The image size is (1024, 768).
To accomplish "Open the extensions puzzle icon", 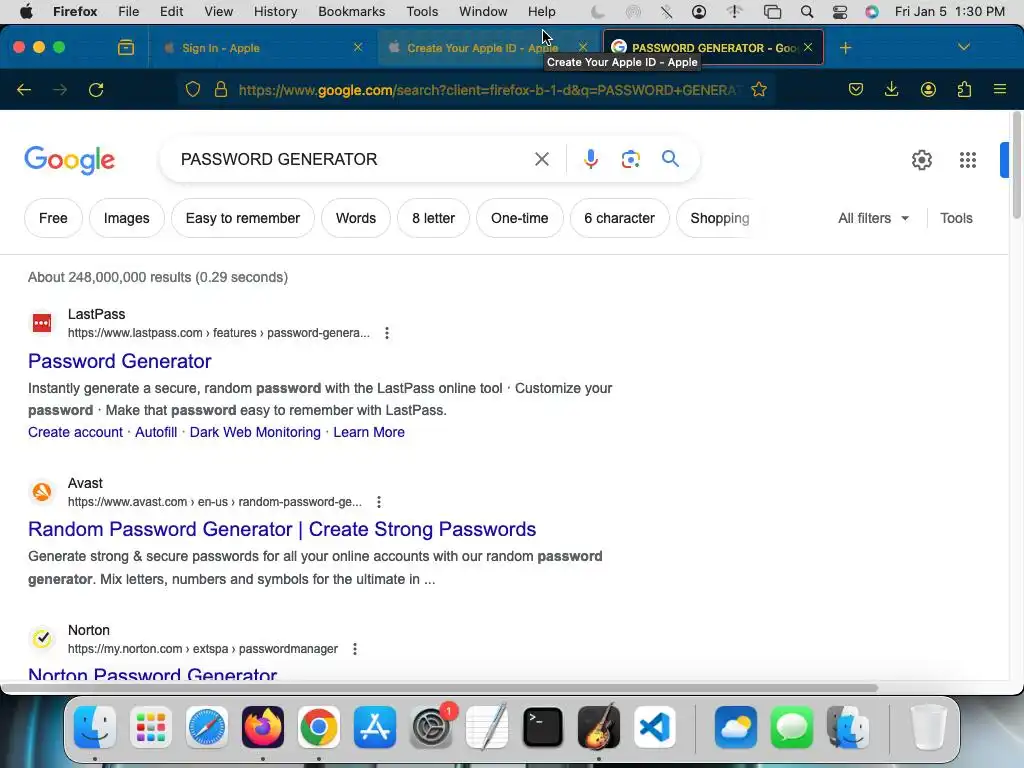I will [964, 89].
